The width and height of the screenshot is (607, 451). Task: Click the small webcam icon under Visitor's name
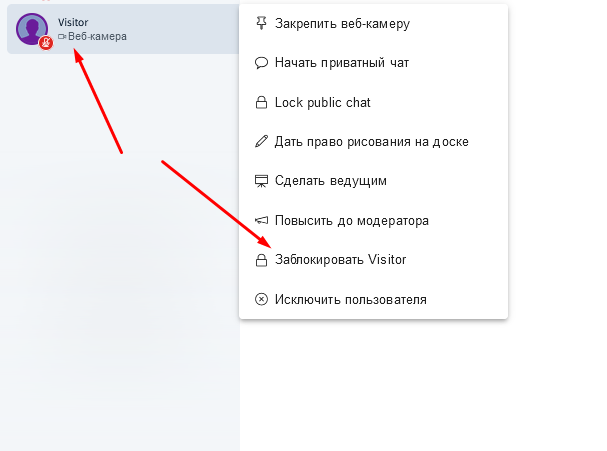(62, 37)
